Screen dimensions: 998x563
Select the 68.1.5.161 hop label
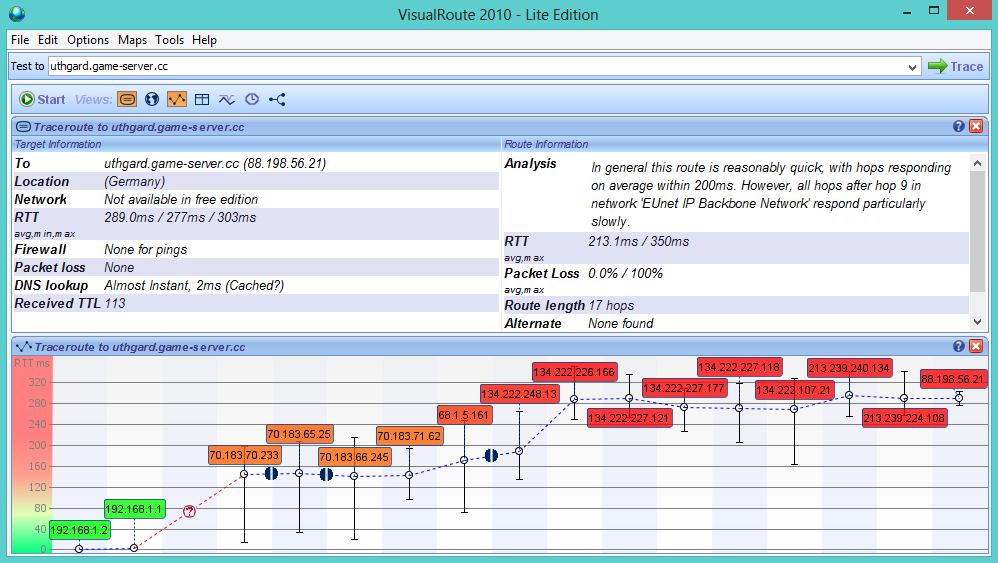pyautogui.click(x=464, y=415)
